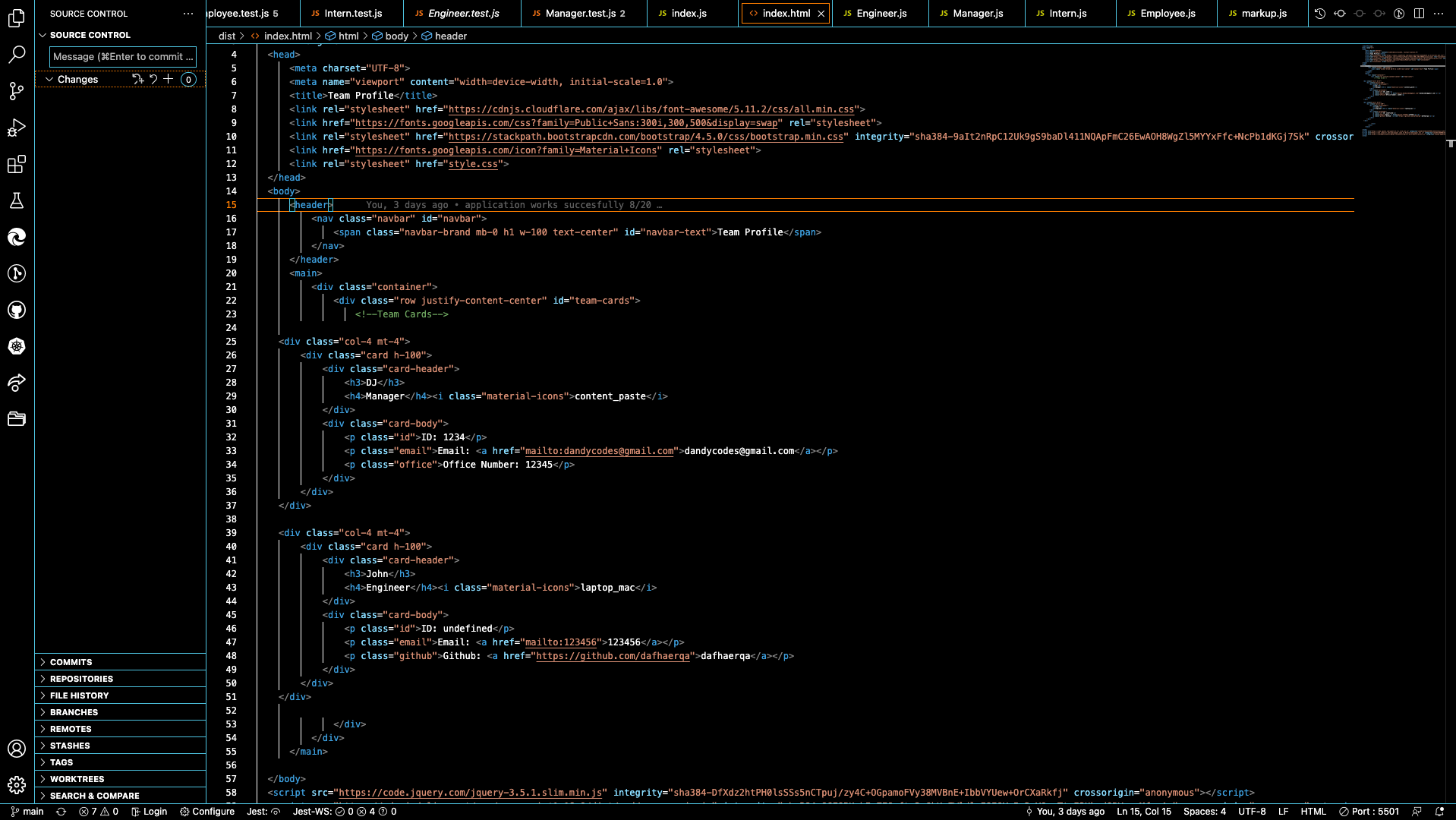The width and height of the screenshot is (1456, 820).
Task: Open the Search view in activity bar
Action: [x=17, y=55]
